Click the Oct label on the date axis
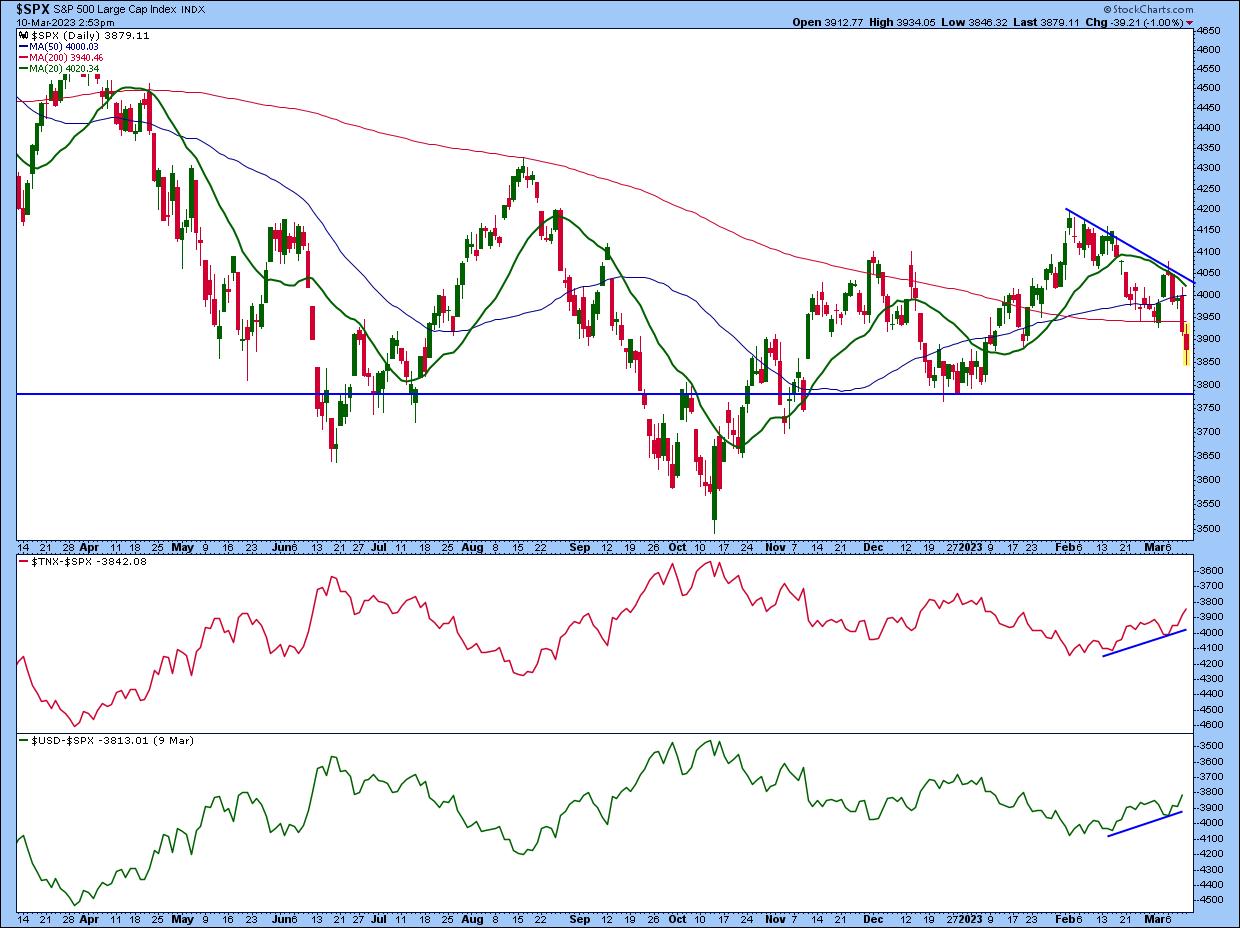Screen dimensions: 1240x928 click(679, 547)
